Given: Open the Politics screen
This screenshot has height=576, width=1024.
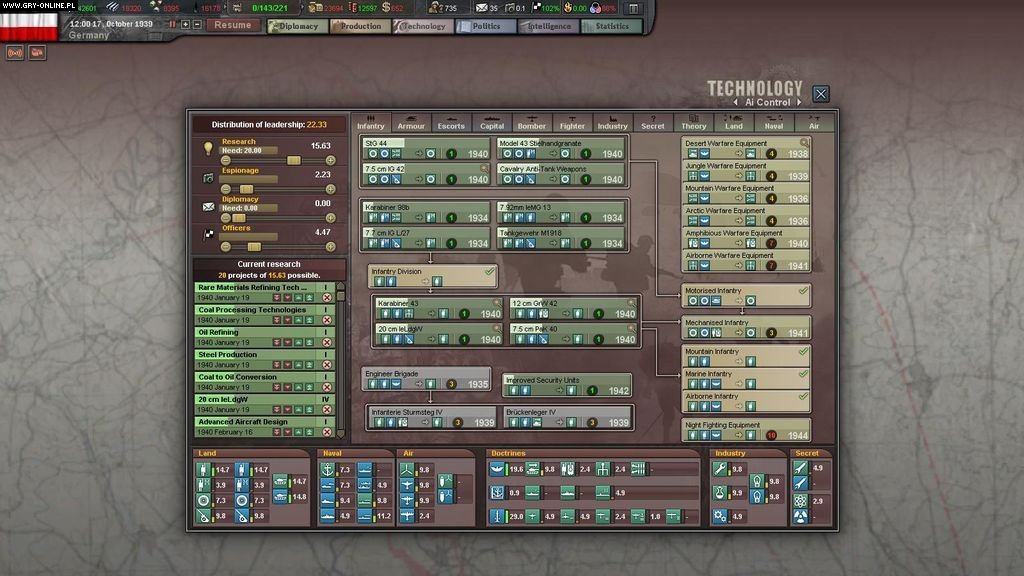Looking at the screenshot, I should point(486,26).
